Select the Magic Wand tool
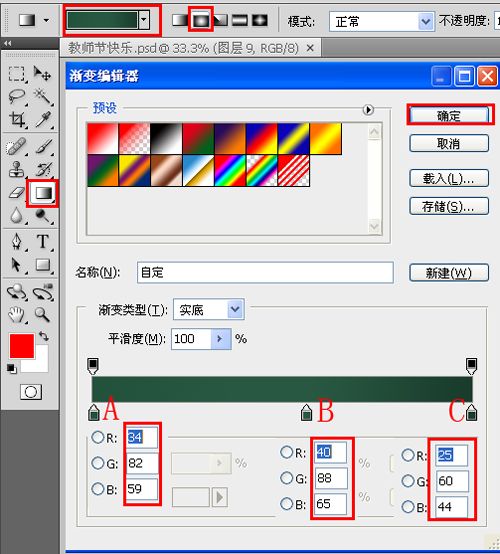The height and width of the screenshot is (554, 500). (42, 96)
